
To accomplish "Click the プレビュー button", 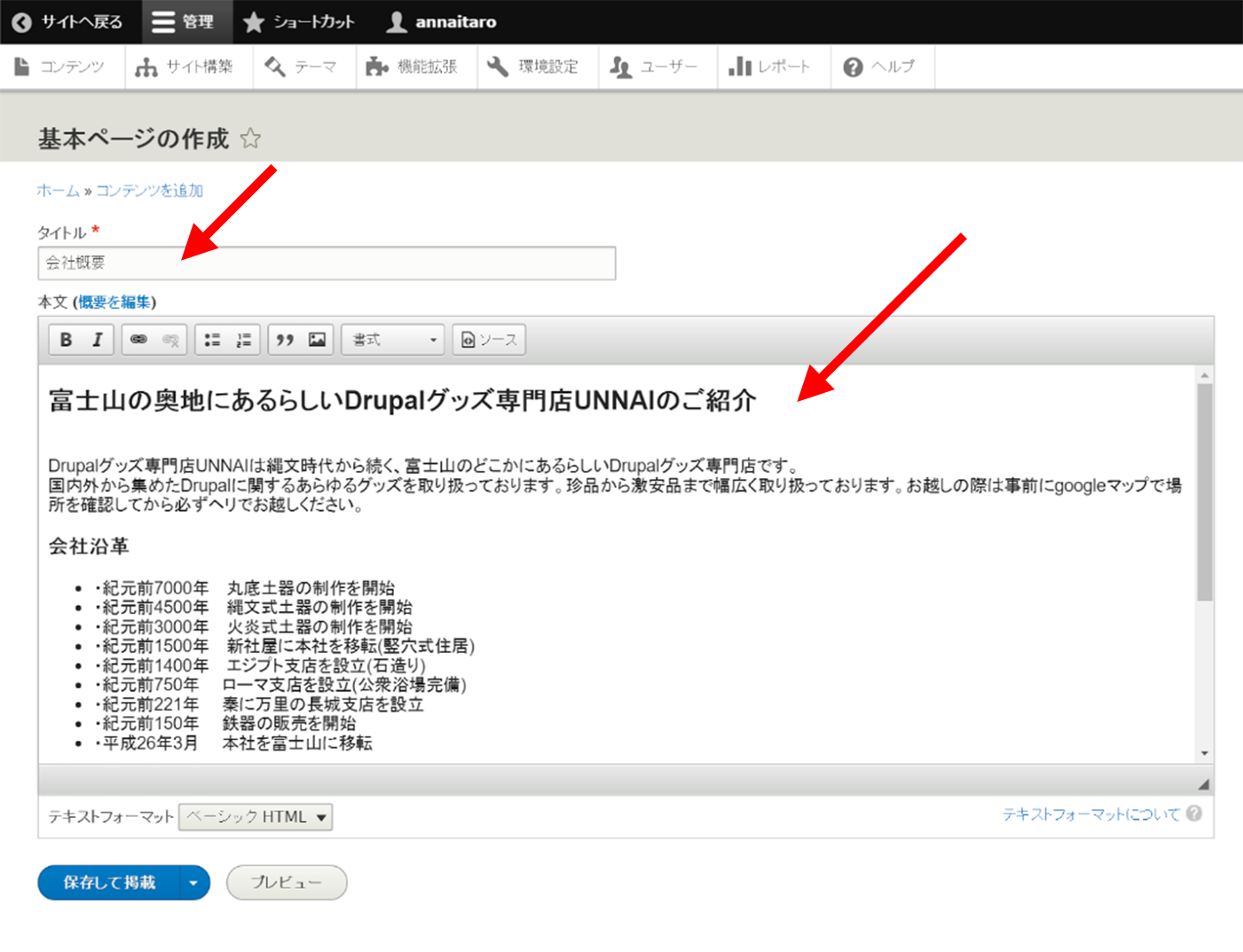I will point(287,883).
